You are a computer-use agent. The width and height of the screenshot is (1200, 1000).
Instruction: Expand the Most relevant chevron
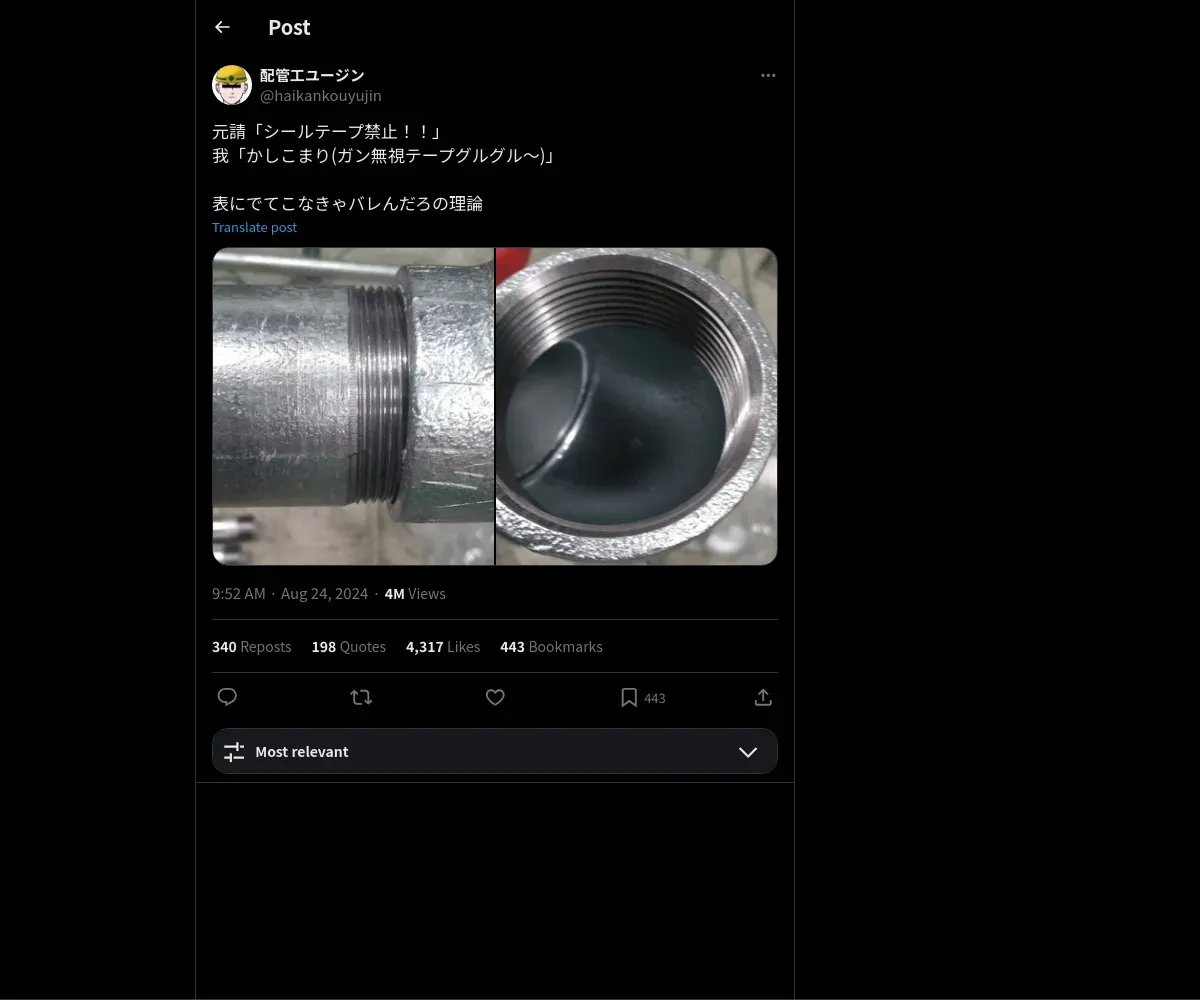pyautogui.click(x=748, y=752)
